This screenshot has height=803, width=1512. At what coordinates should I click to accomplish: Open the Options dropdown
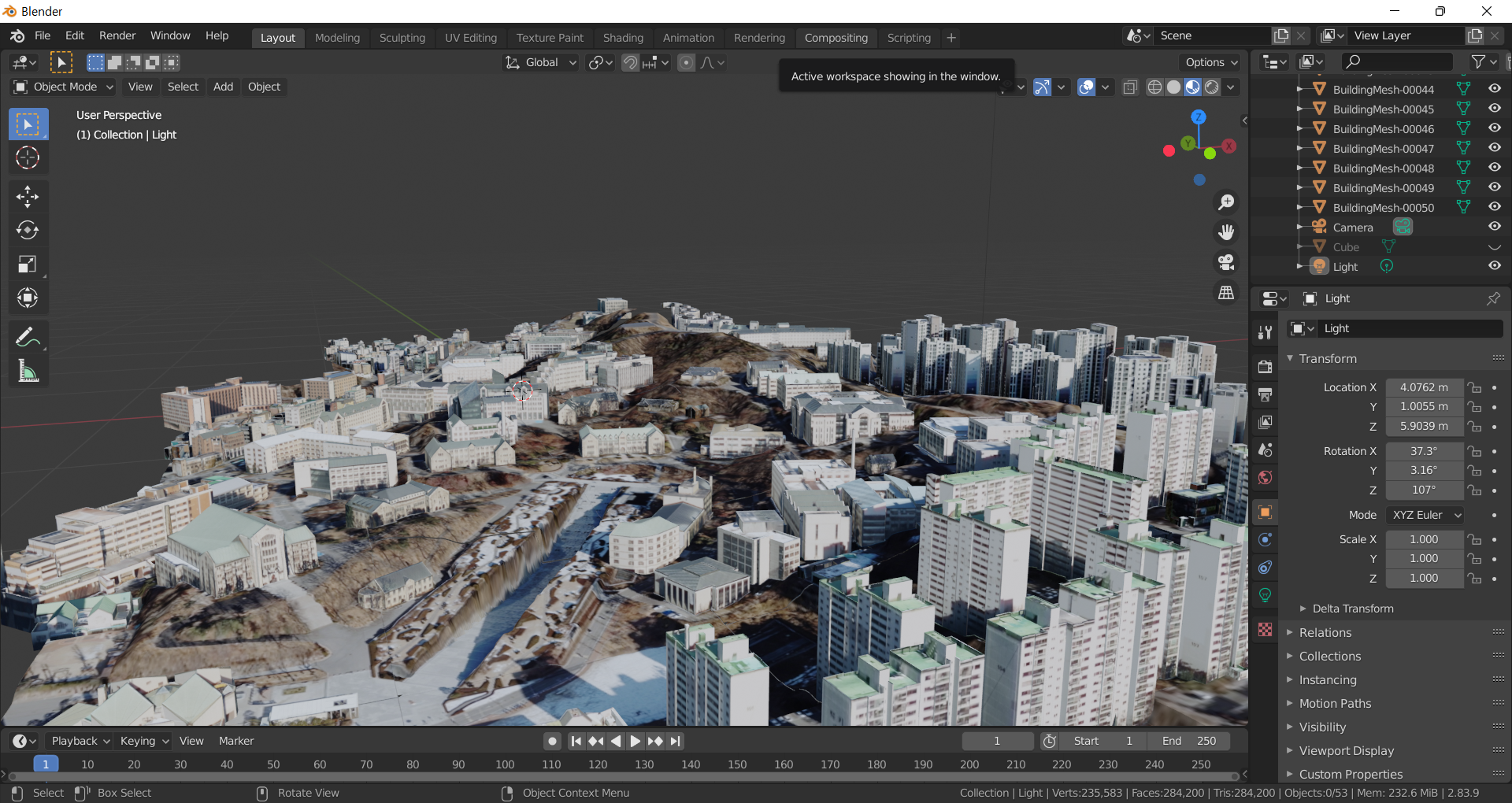pos(1211,62)
